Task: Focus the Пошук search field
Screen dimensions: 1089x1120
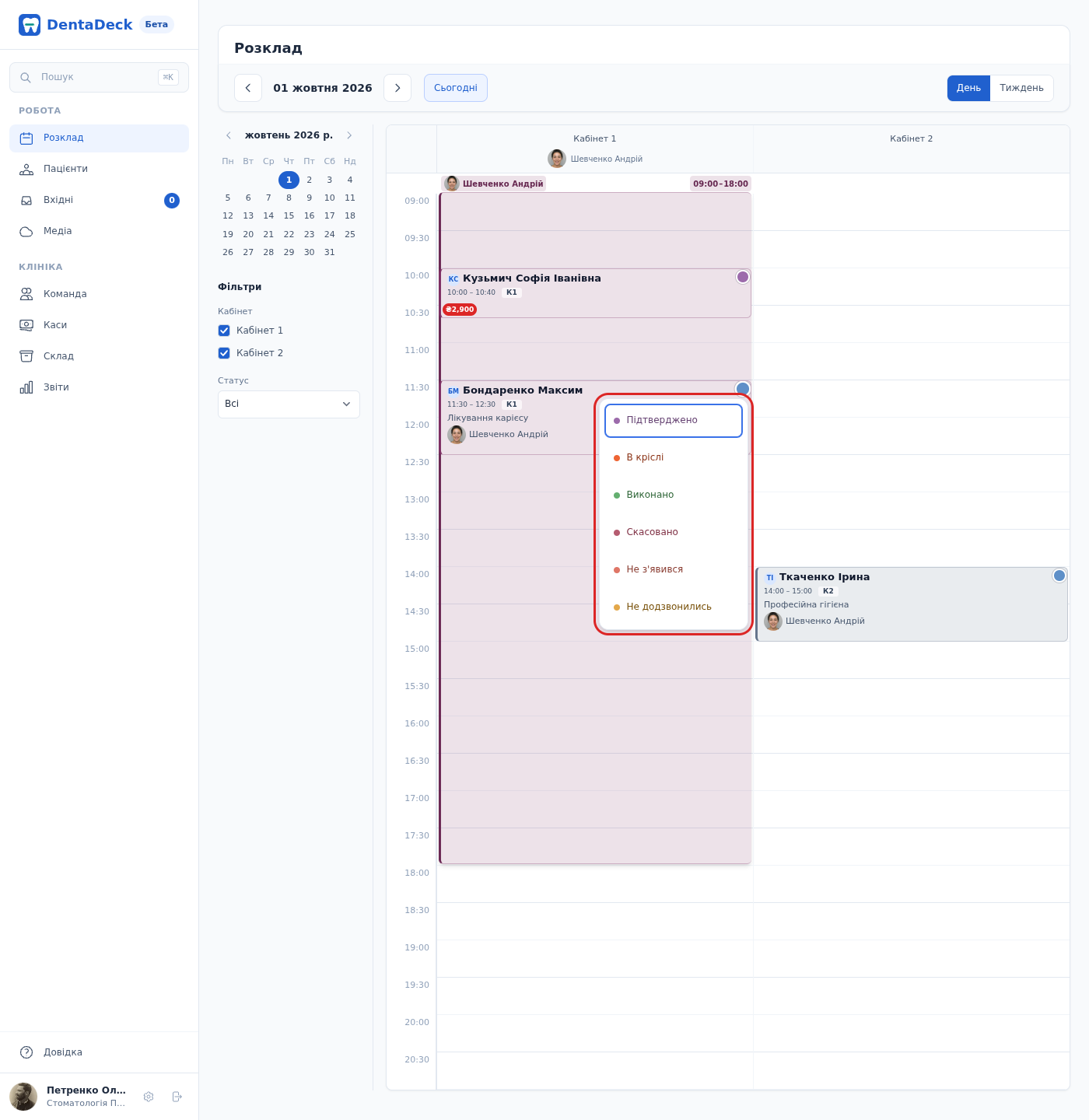Action: [x=99, y=78]
